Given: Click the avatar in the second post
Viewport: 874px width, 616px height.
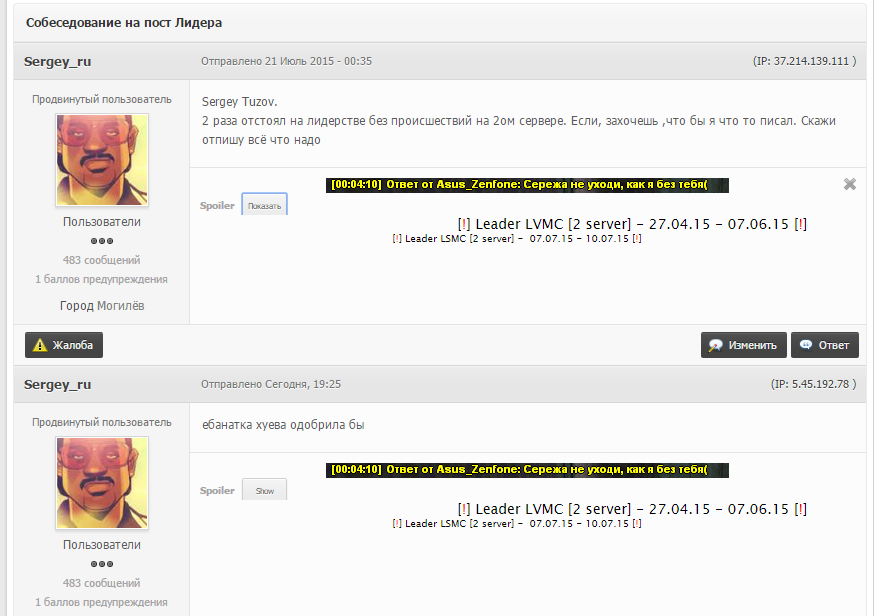Looking at the screenshot, I should [102, 483].
